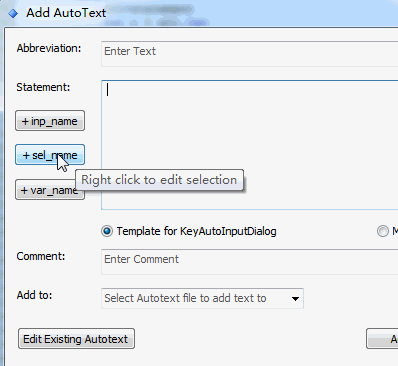Expand the Add to dropdown arrow

pos(295,299)
